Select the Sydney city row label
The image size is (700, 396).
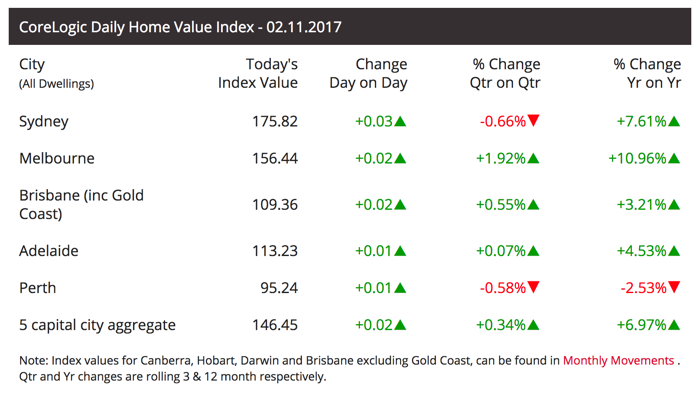44,121
